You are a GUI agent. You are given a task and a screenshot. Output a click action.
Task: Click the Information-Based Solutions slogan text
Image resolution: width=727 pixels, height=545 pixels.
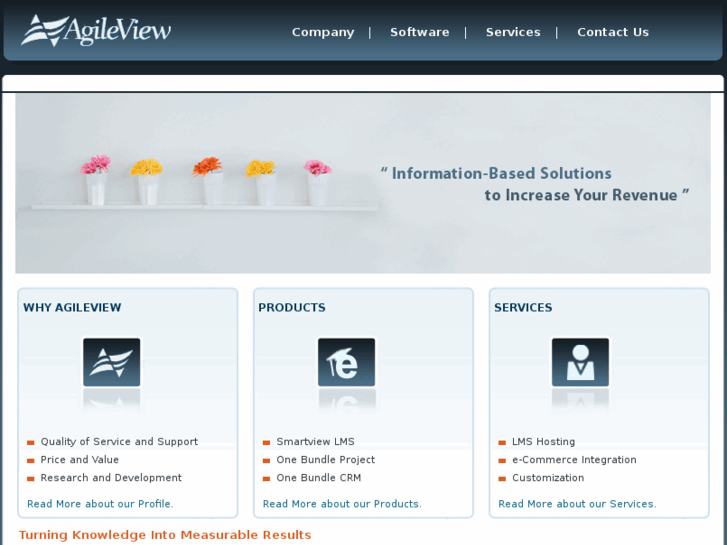[x=534, y=184]
